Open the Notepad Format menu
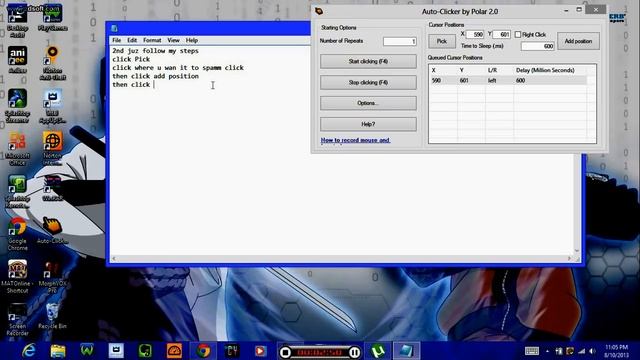The height and width of the screenshot is (360, 640). tap(152, 40)
